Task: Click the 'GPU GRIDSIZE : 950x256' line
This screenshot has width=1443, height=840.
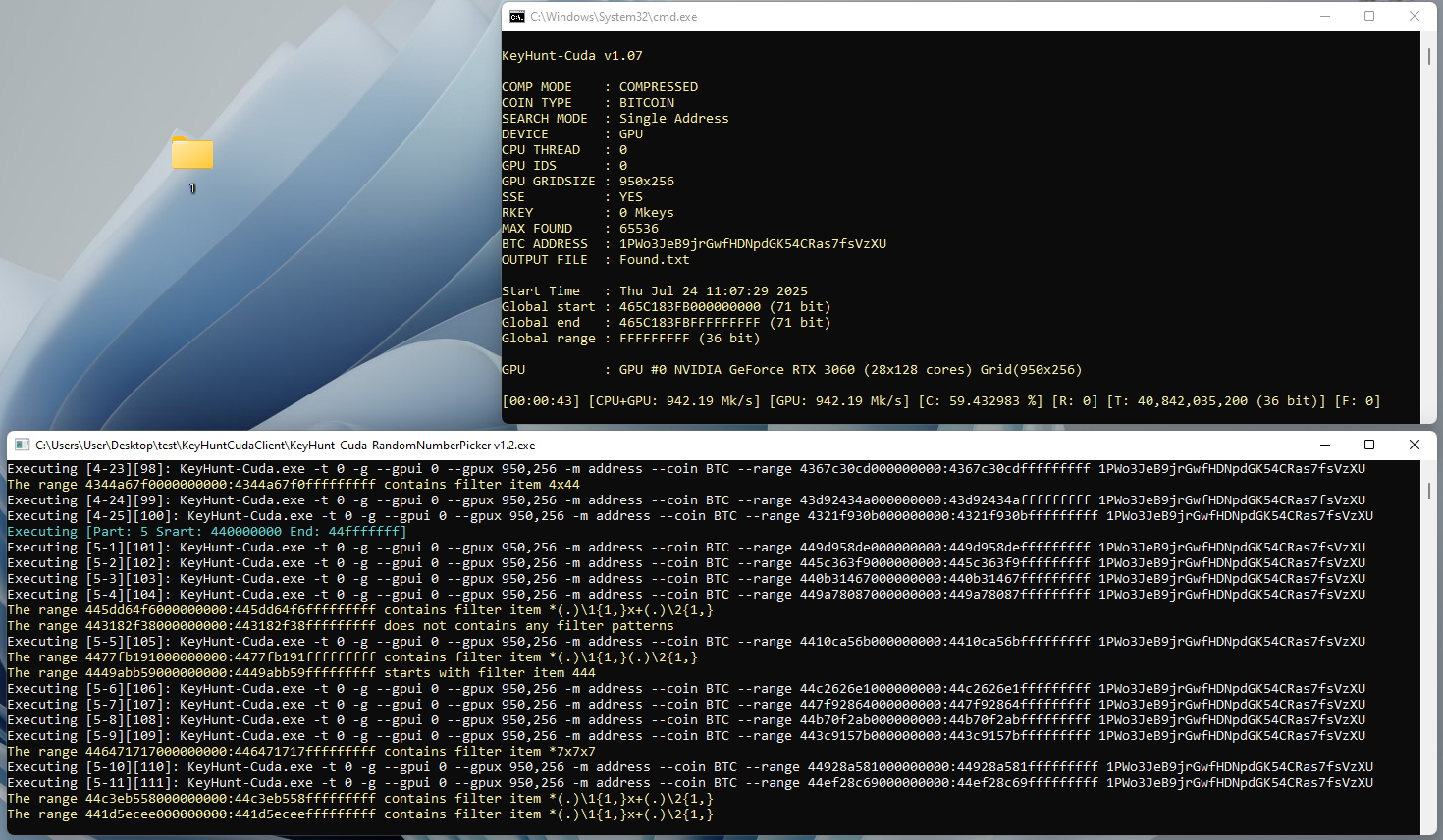Action: [x=588, y=182]
